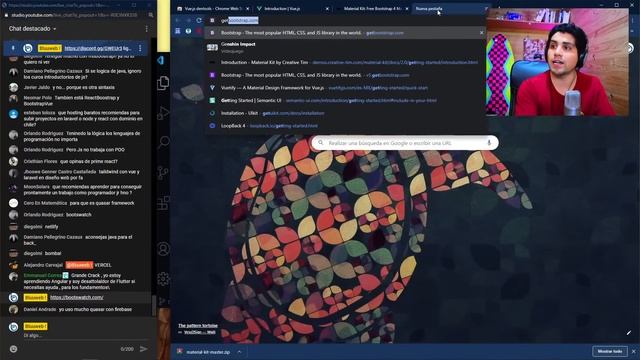Click the pin icon on pinned message
The height and width of the screenshot is (360, 640).
[x=13, y=48]
